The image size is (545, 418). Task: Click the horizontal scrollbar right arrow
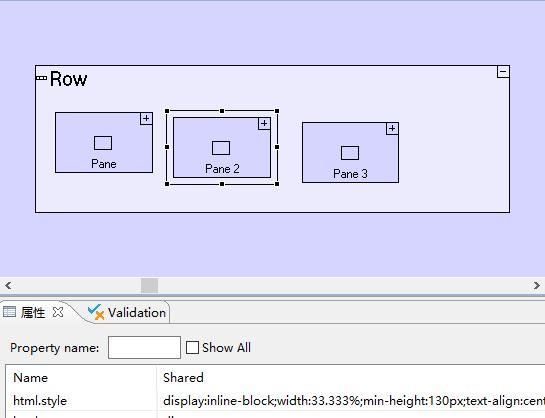pyautogui.click(x=537, y=286)
